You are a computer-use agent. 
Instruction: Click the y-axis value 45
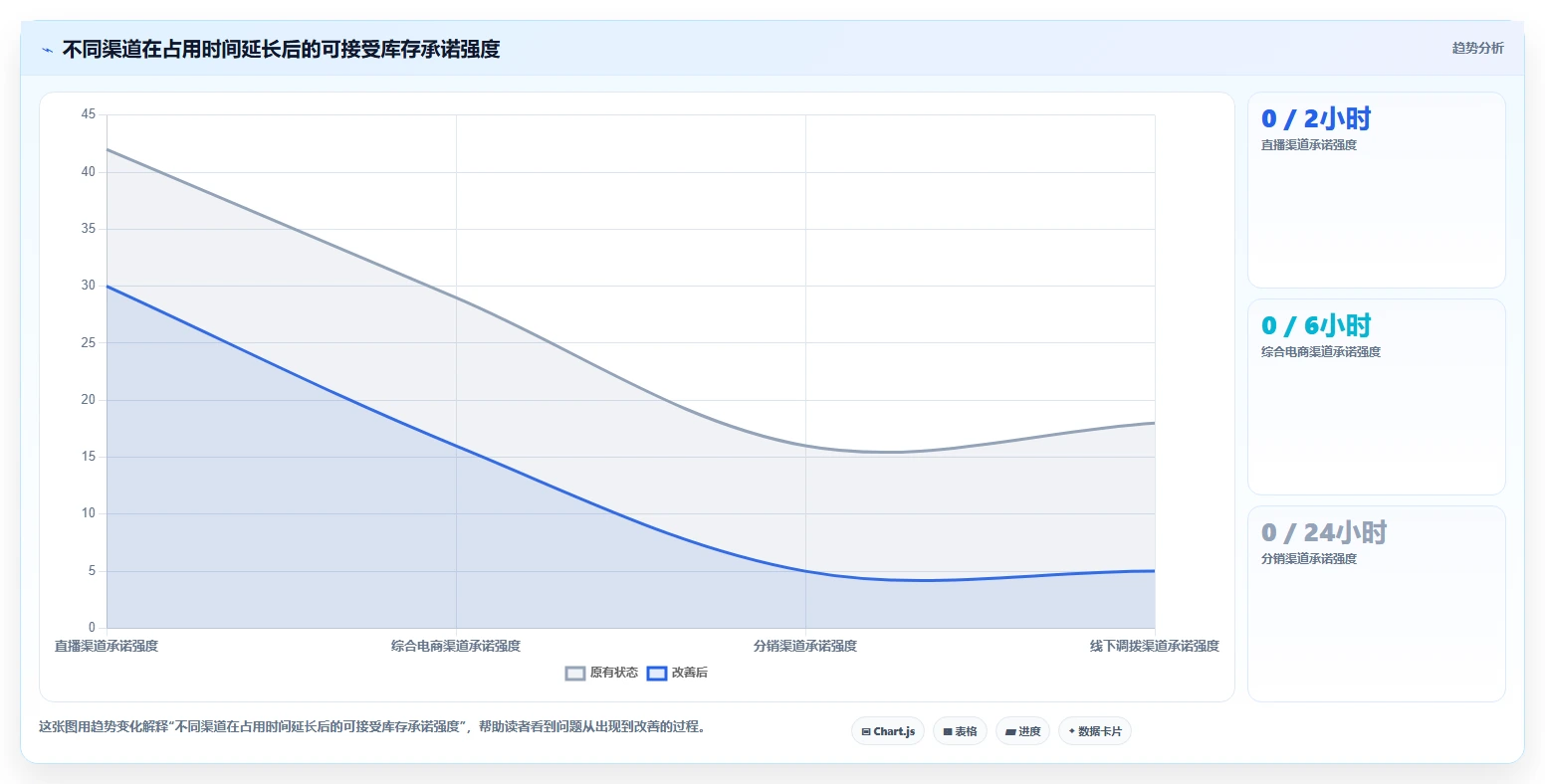(x=89, y=114)
